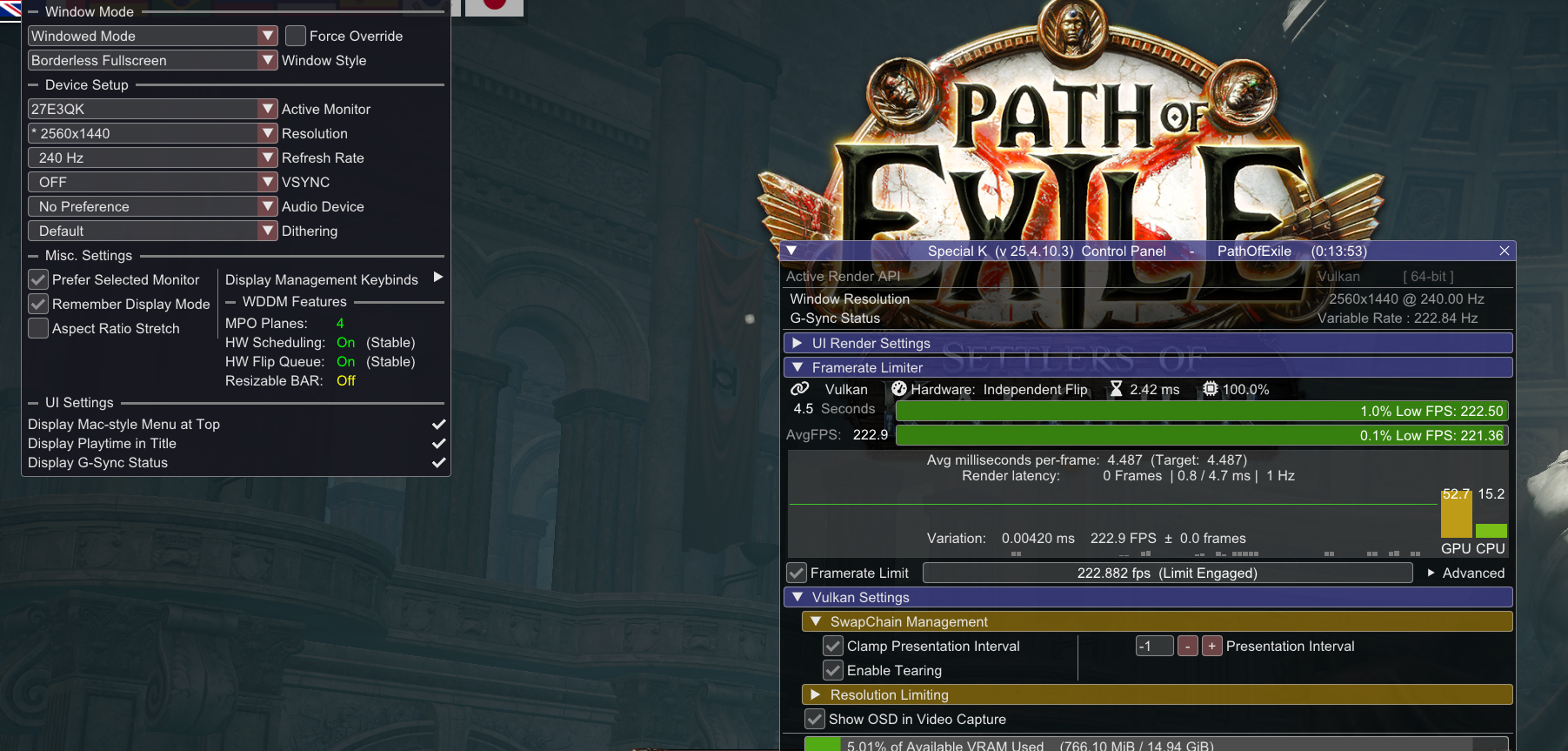This screenshot has height=751, width=1568.
Task: Click the GPU load bar
Action: click(x=1456, y=513)
